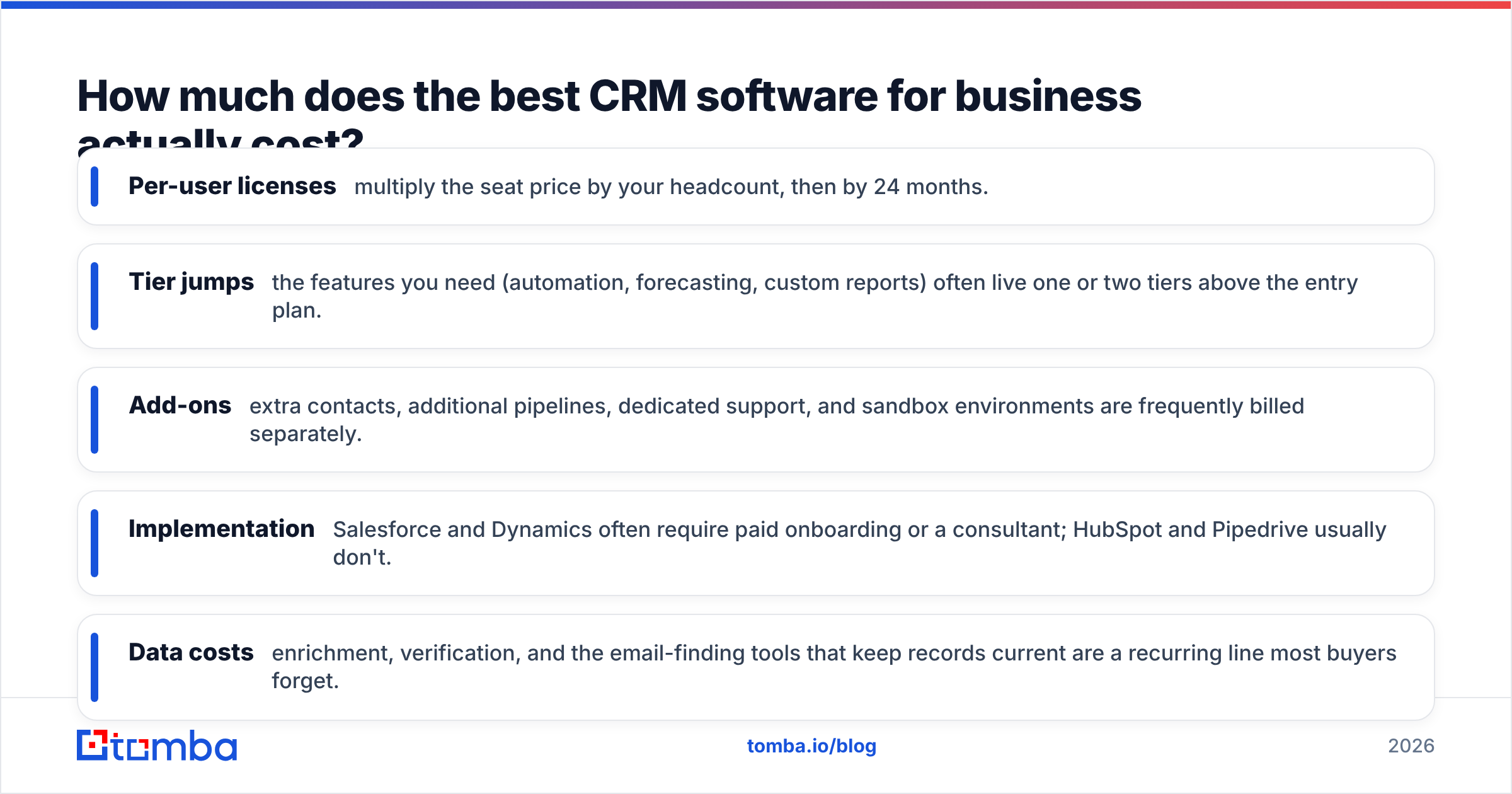Screen dimensions: 1512x794
Task: Select the 'Implementation' heading
Action: click(x=222, y=529)
